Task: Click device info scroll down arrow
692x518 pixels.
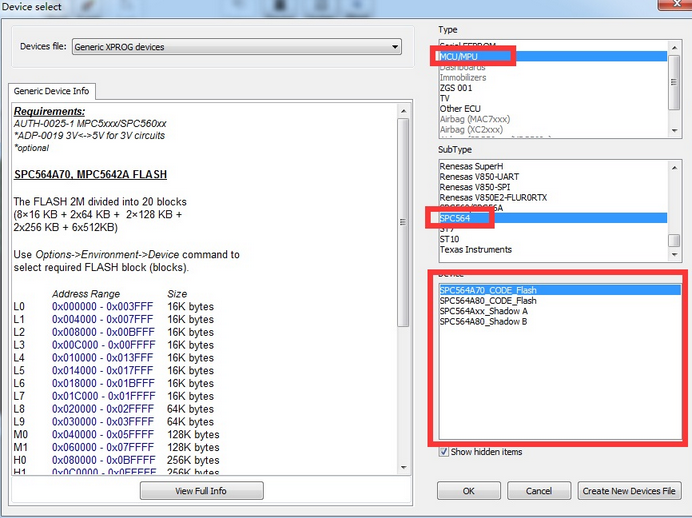Action: (403, 467)
